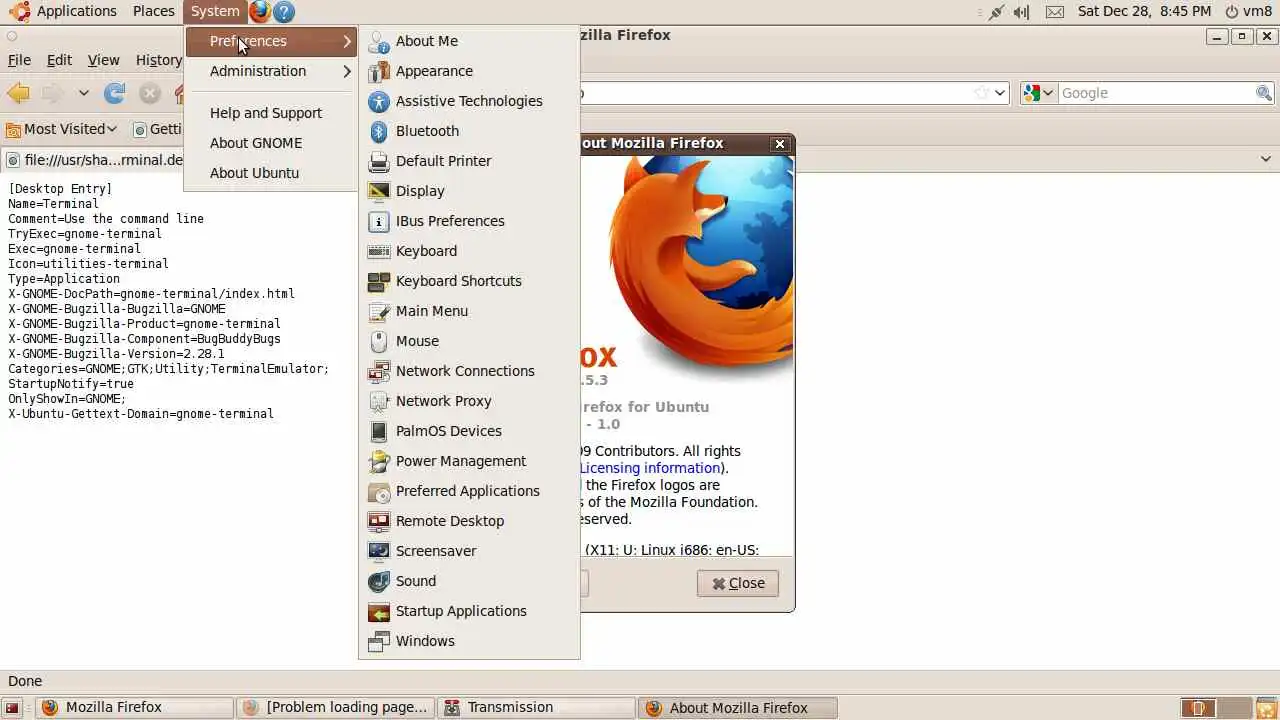
Task: Expand the Preferences submenu
Action: pos(271,41)
